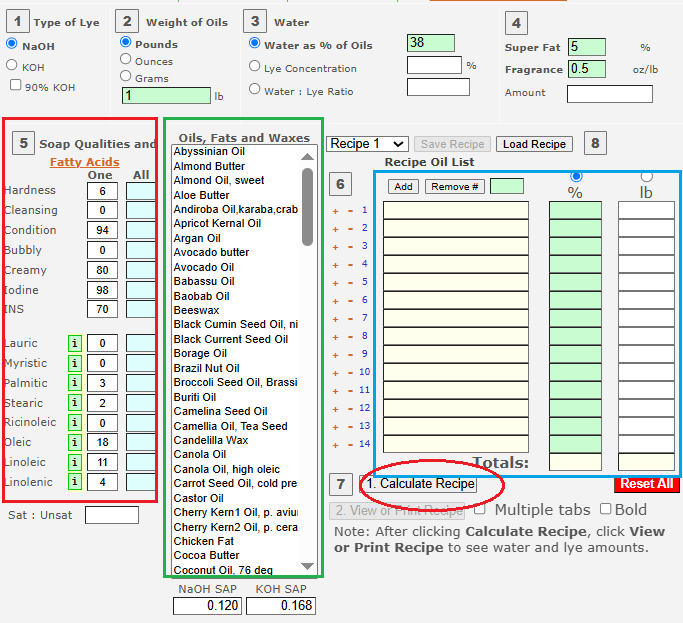Open the Palmitic acid info icon

[x=74, y=383]
